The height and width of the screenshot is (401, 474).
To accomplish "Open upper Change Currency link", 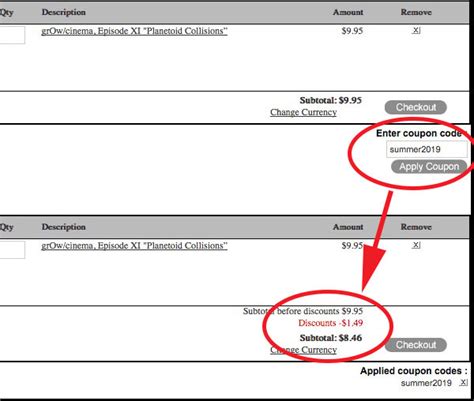I will (303, 112).
